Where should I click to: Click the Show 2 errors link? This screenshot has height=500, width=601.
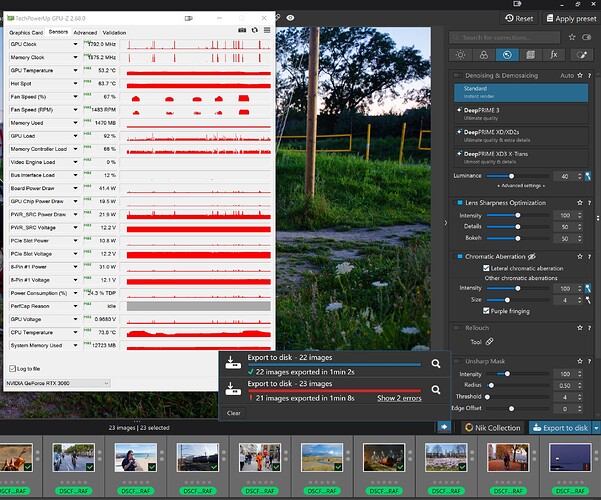point(400,398)
